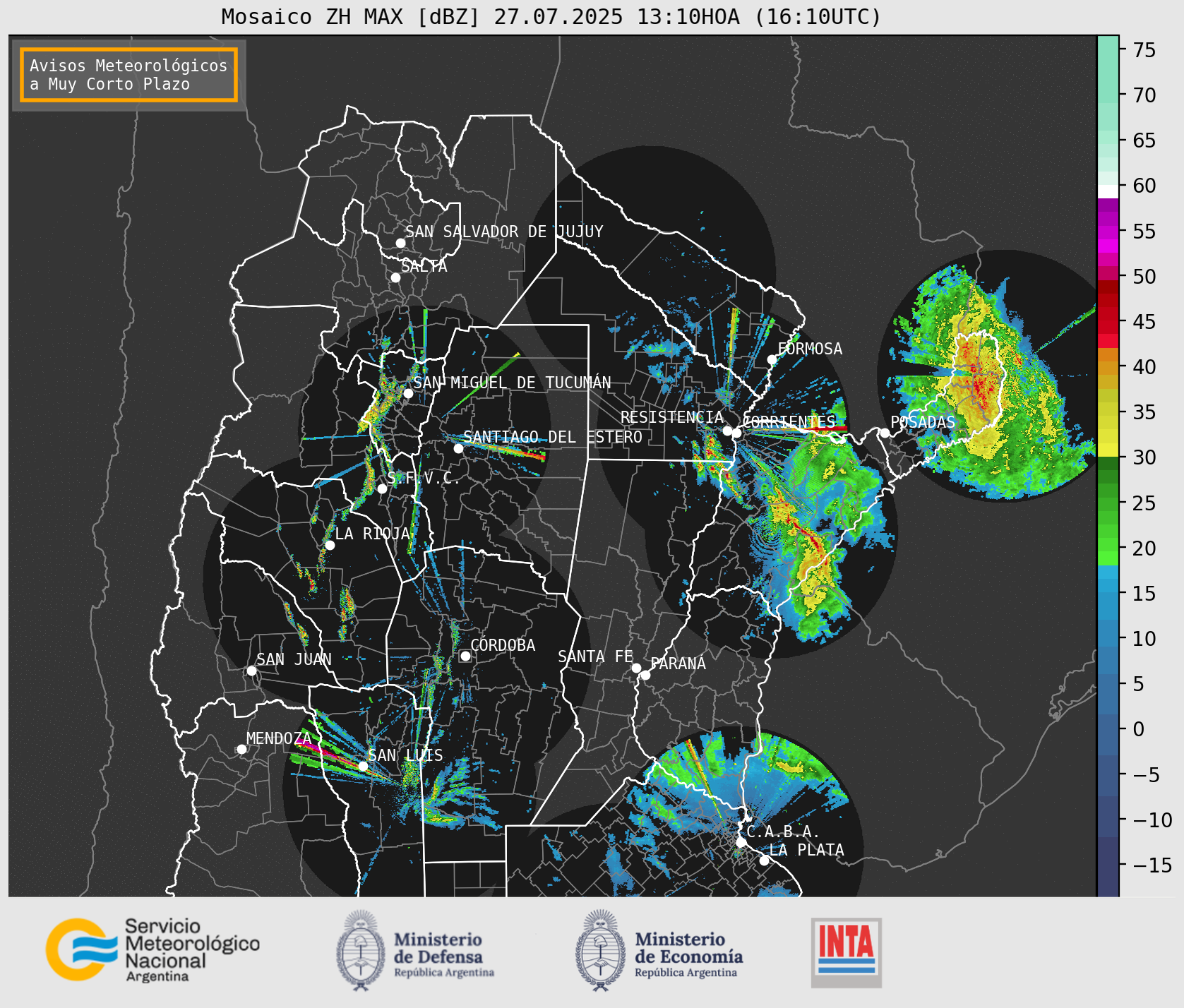This screenshot has width=1184, height=1008.
Task: Click the 45 dBZ red color swatch
Action: 1108,321
